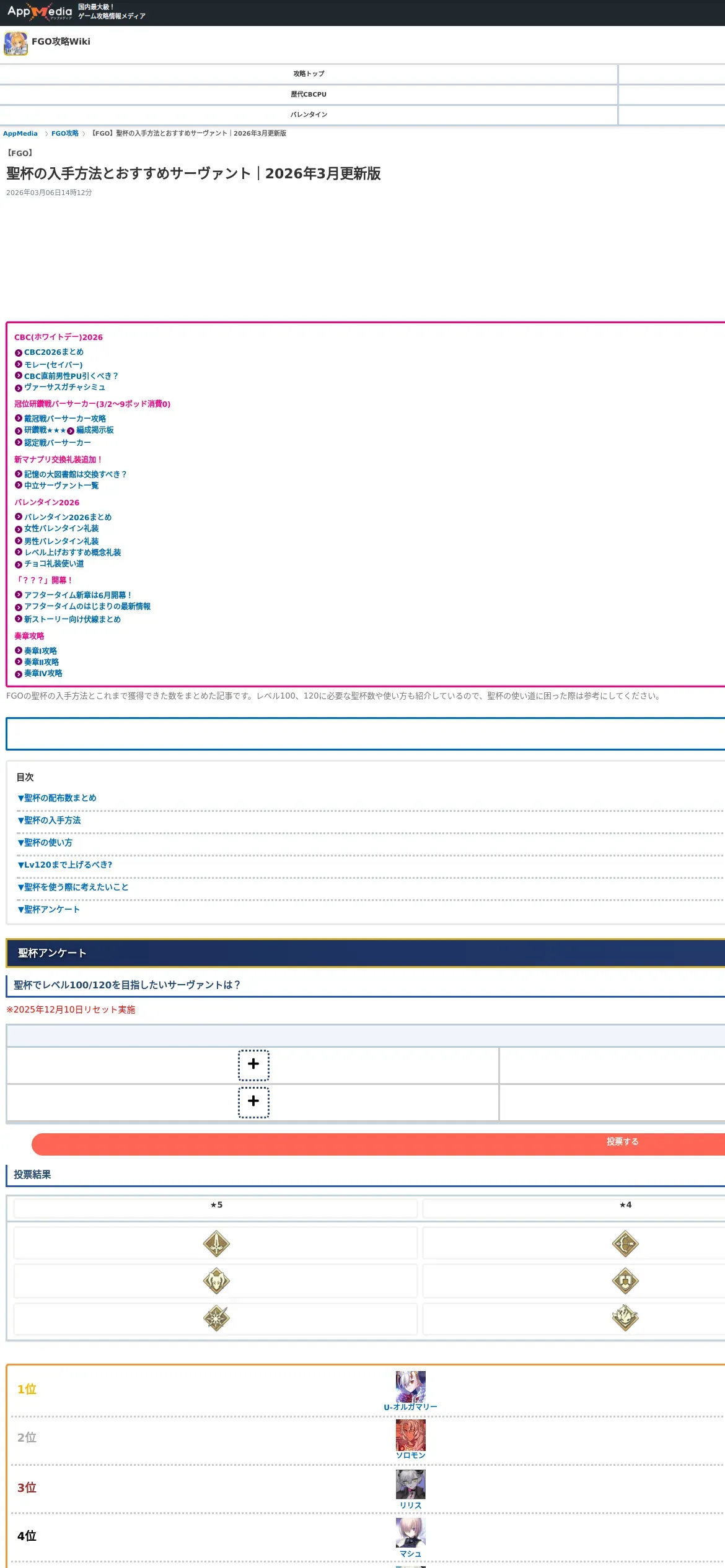Open 記憶の大図書館は交換すべき？ link

pyautogui.click(x=76, y=475)
